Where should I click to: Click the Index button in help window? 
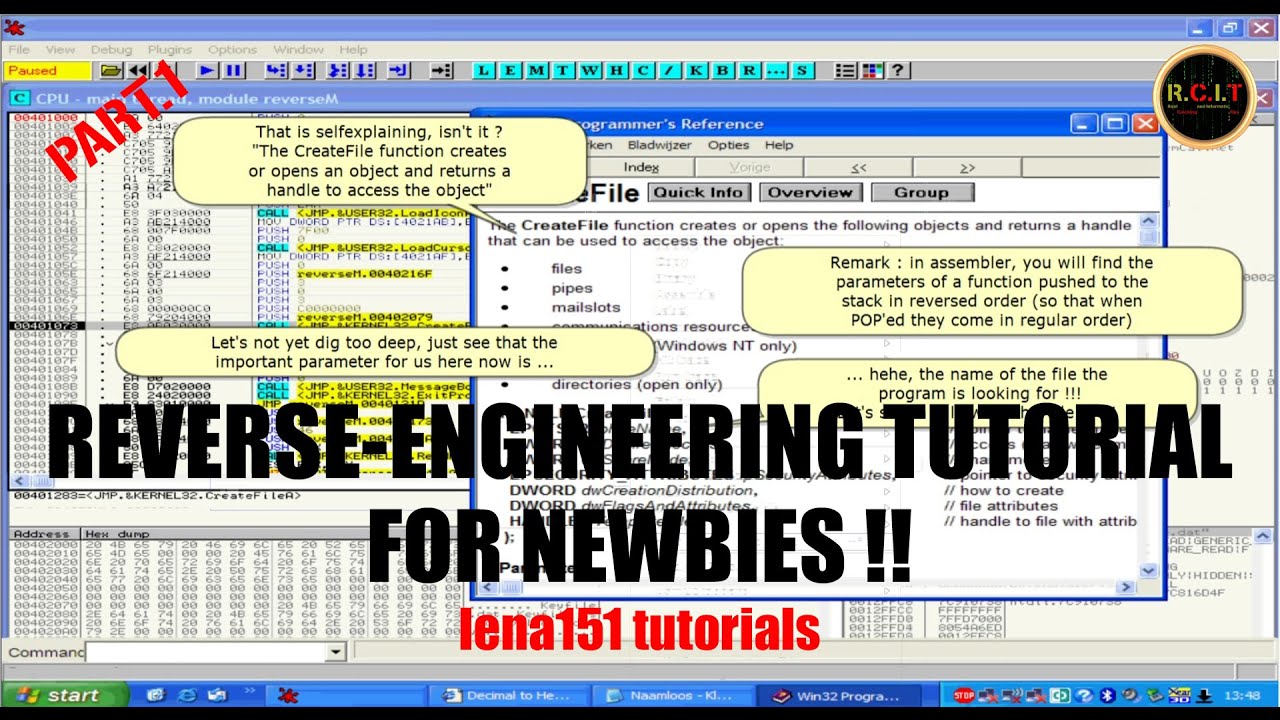641,167
